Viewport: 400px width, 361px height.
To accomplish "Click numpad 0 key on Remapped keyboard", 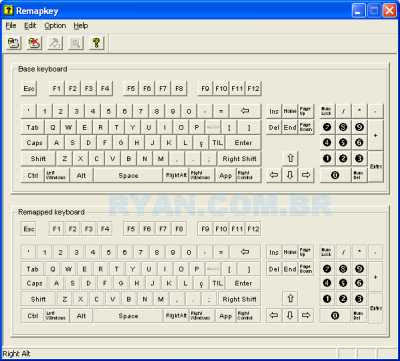I will [335, 315].
